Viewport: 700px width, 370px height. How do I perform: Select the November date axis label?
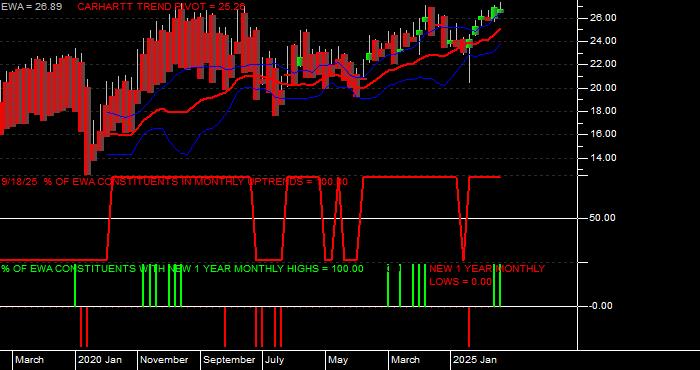tap(164, 360)
